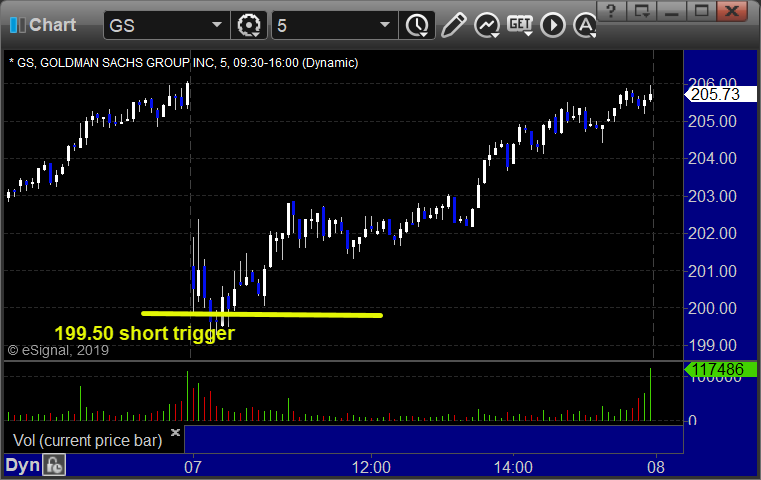Click the volume marker 117486
761x480 pixels.
(720, 370)
